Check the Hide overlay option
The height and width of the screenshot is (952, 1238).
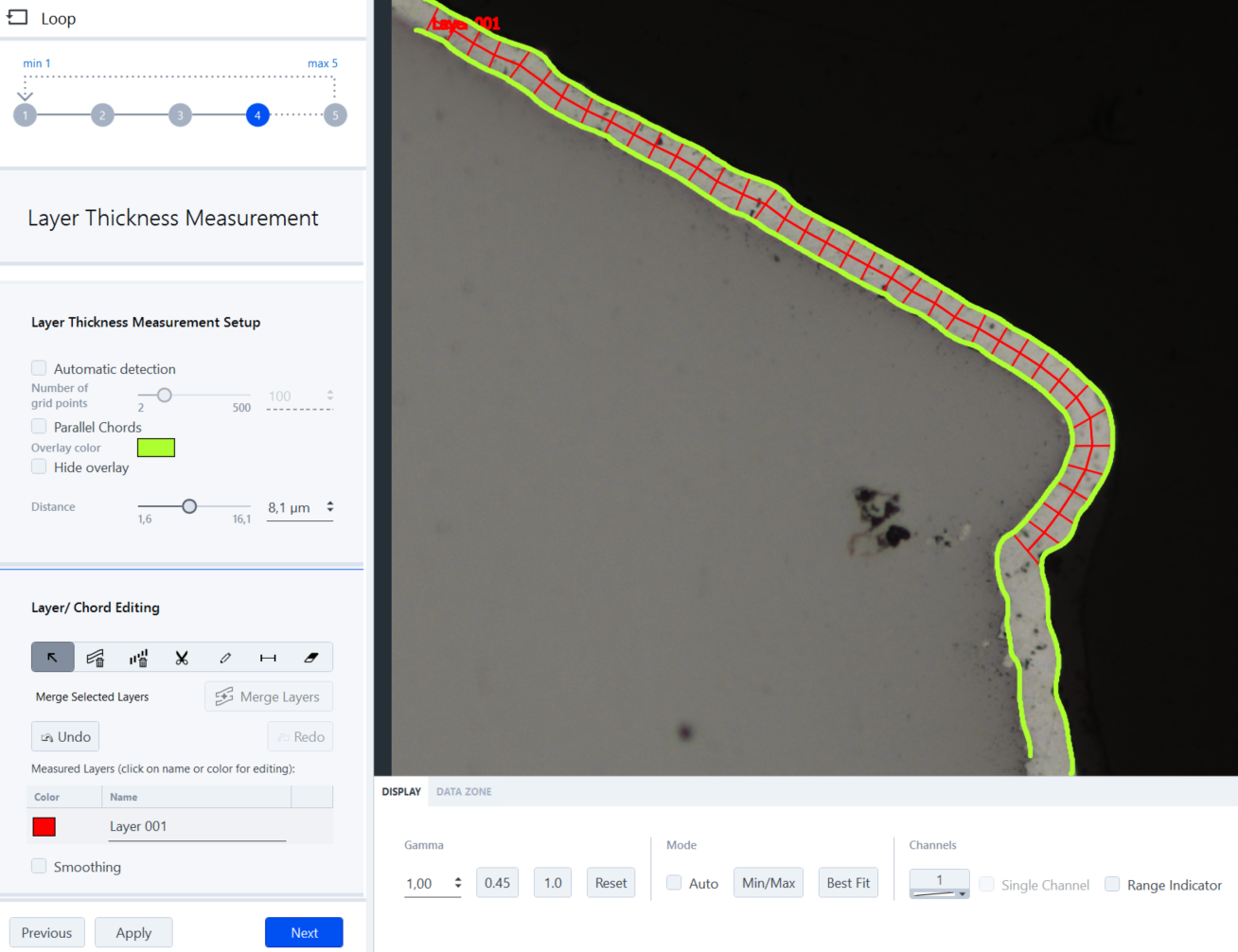(39, 467)
